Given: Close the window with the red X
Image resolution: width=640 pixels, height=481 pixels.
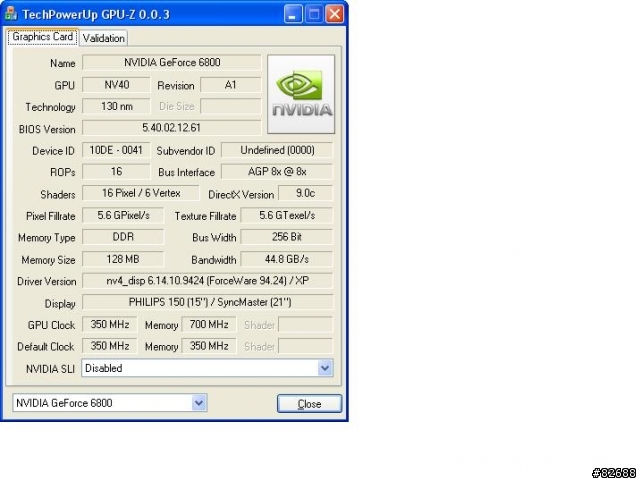Looking at the screenshot, I should 335,14.
